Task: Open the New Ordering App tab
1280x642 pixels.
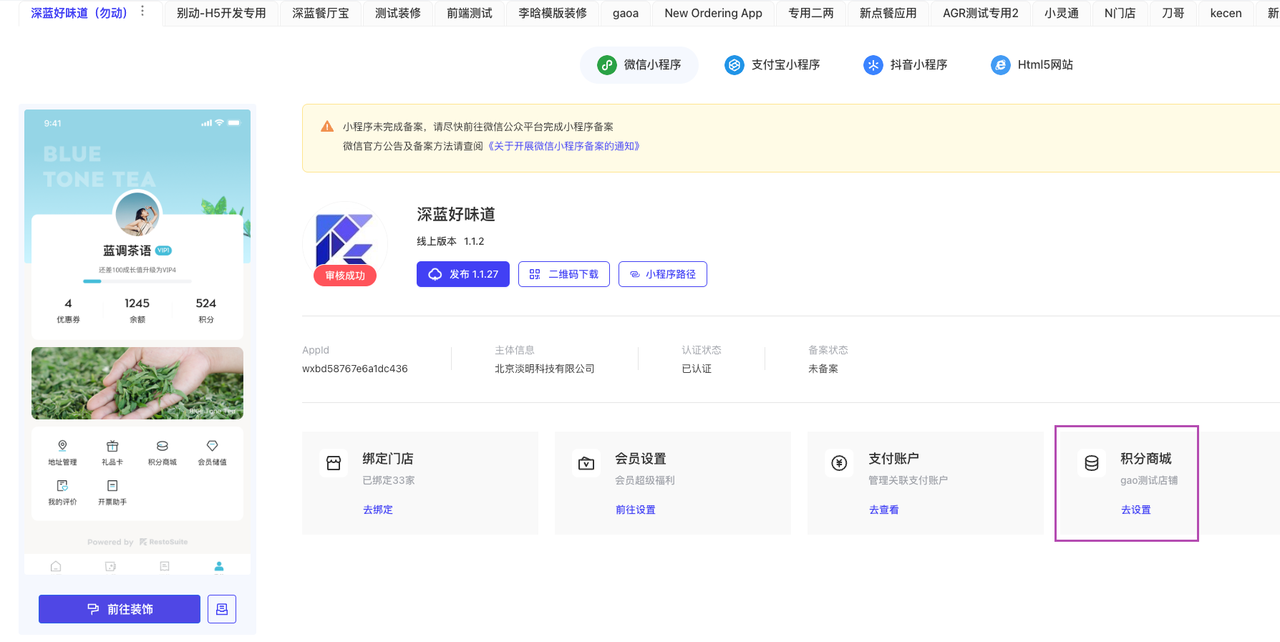Action: [713, 13]
